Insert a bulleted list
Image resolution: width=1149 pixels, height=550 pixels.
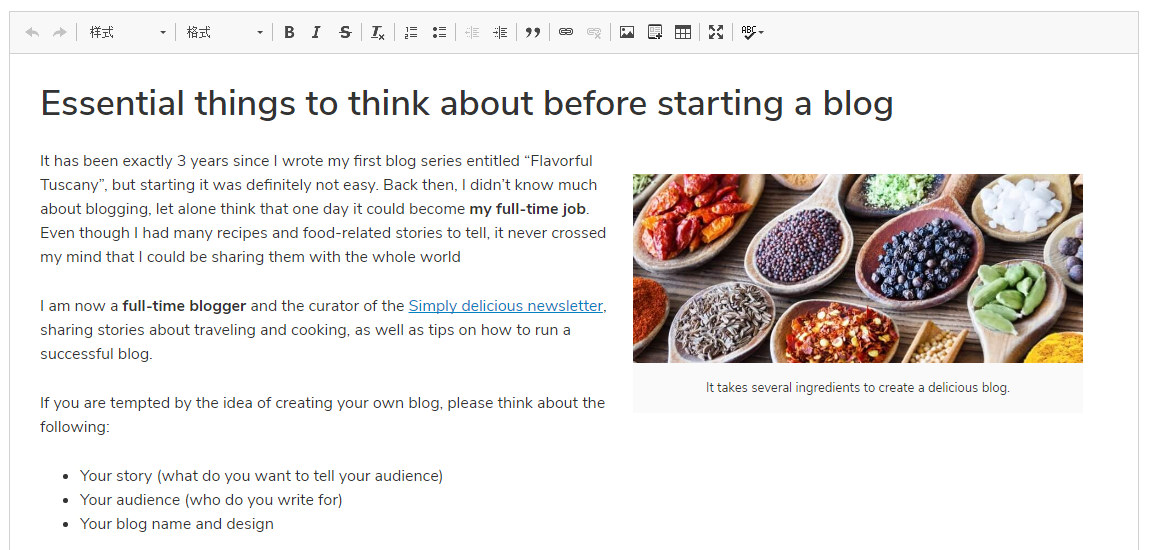point(439,32)
